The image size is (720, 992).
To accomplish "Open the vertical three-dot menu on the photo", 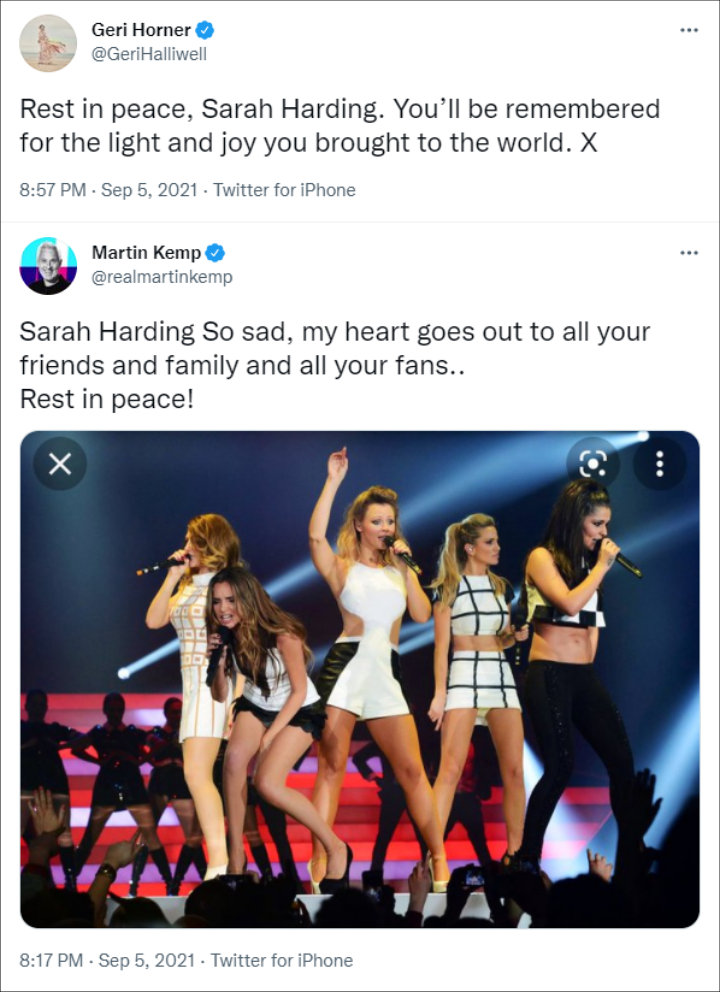I will pyautogui.click(x=660, y=464).
